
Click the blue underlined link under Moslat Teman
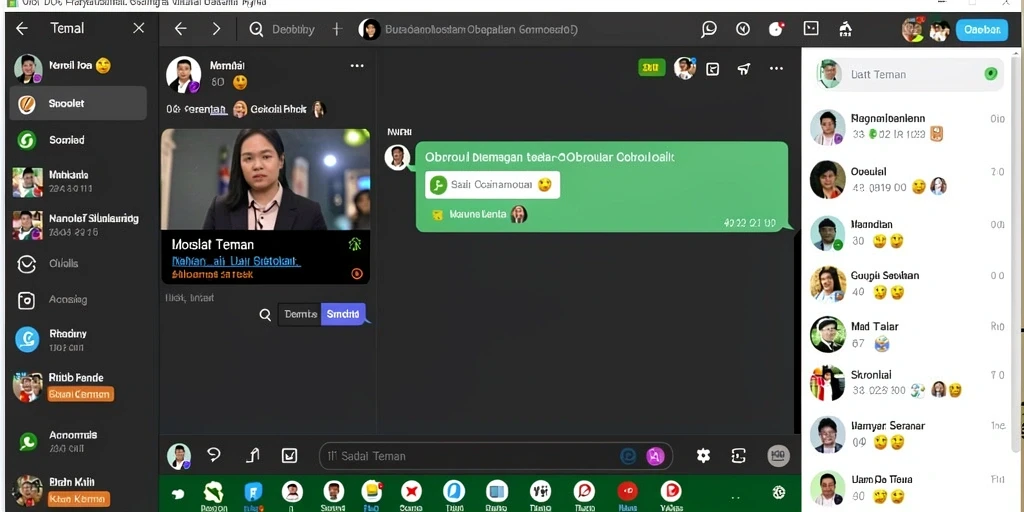point(236,261)
